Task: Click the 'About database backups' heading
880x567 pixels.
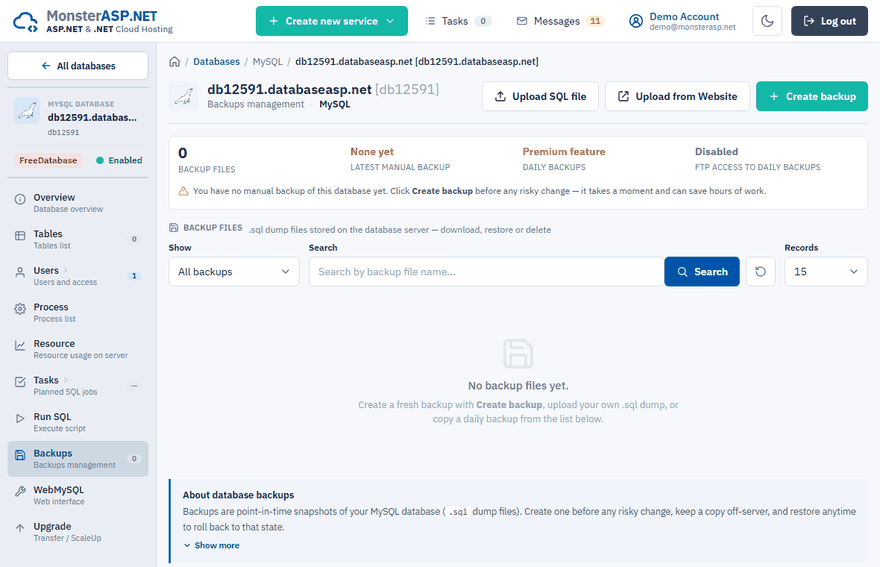Action: pos(238,495)
